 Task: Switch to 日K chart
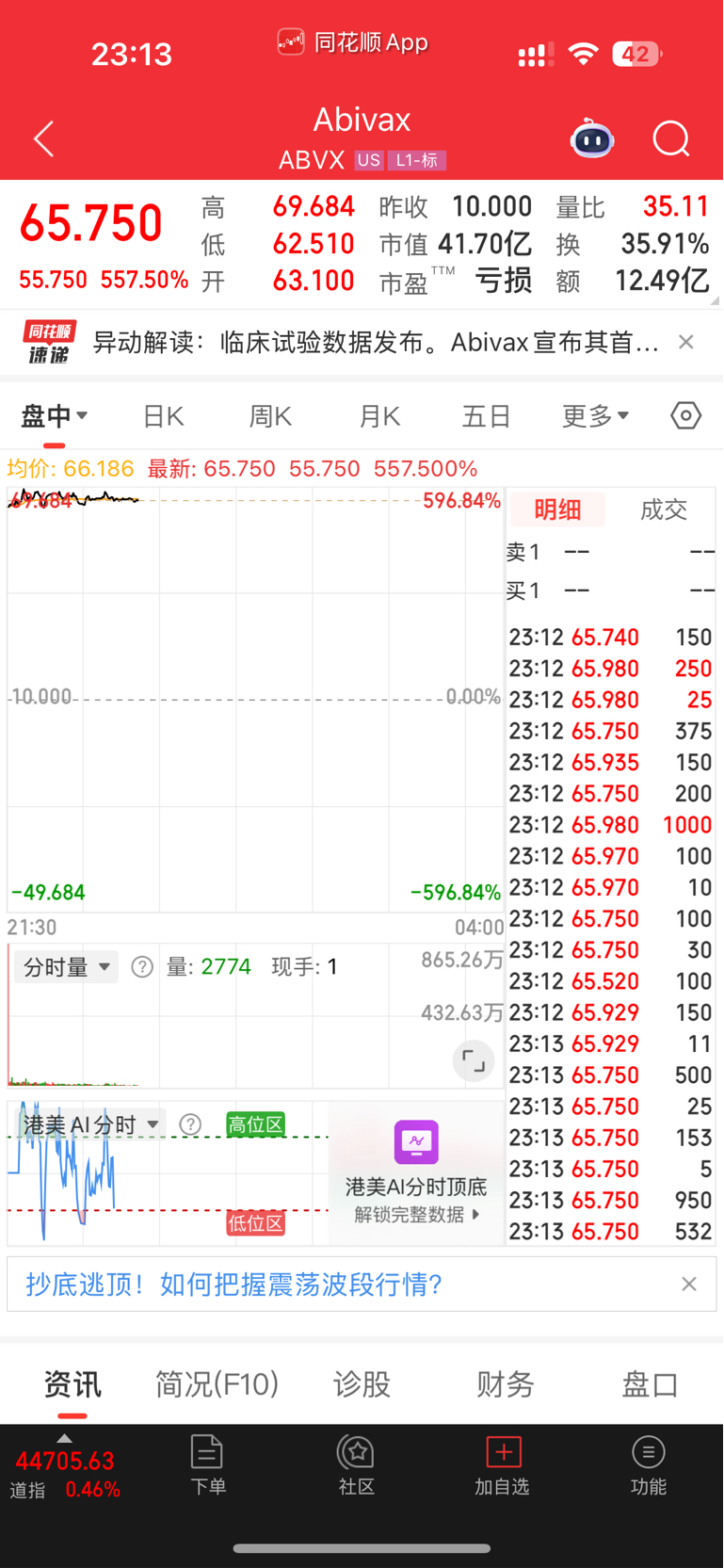pos(163,415)
